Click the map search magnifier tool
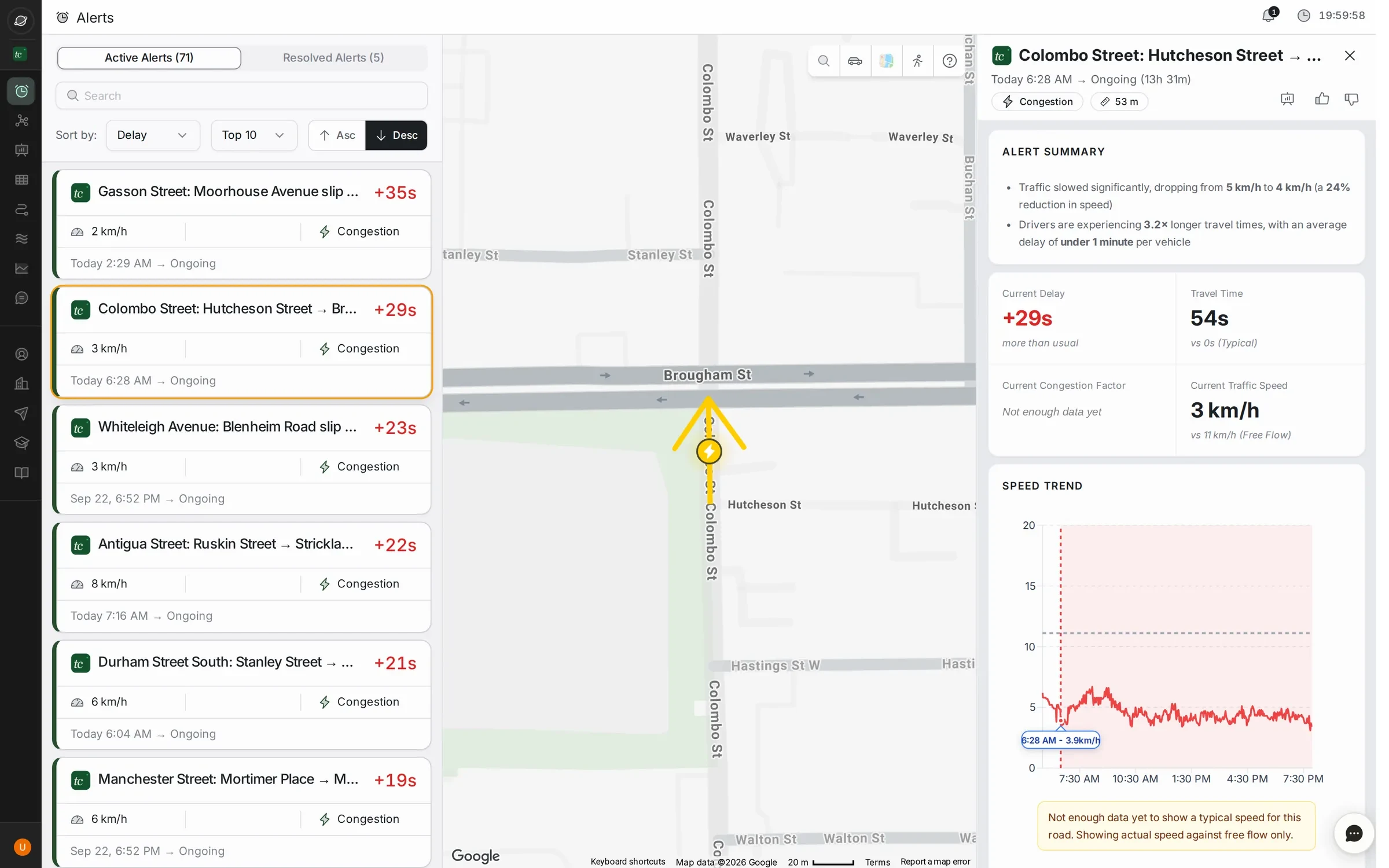 click(x=824, y=61)
